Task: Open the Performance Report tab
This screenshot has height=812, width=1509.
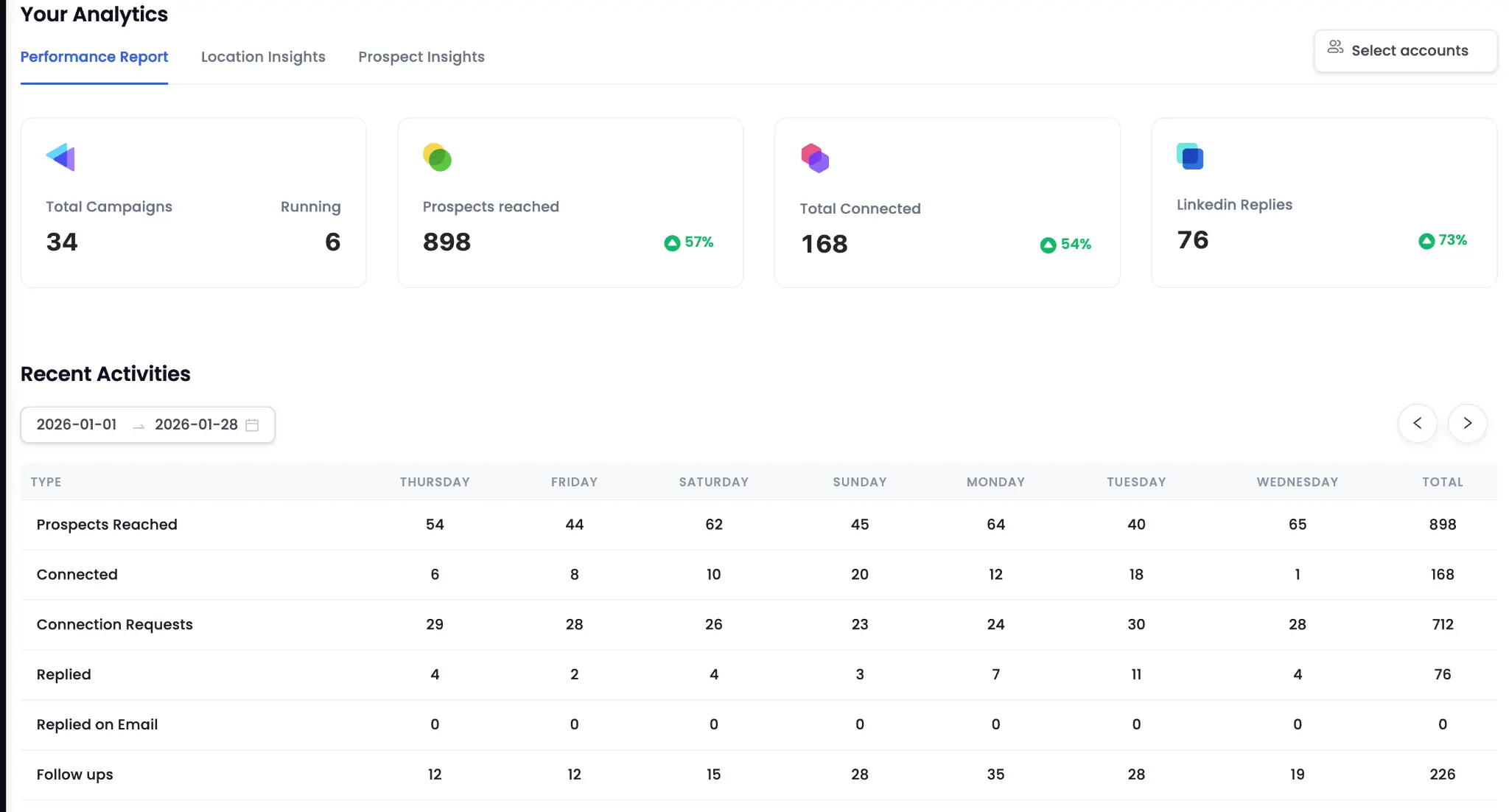Action: [94, 57]
